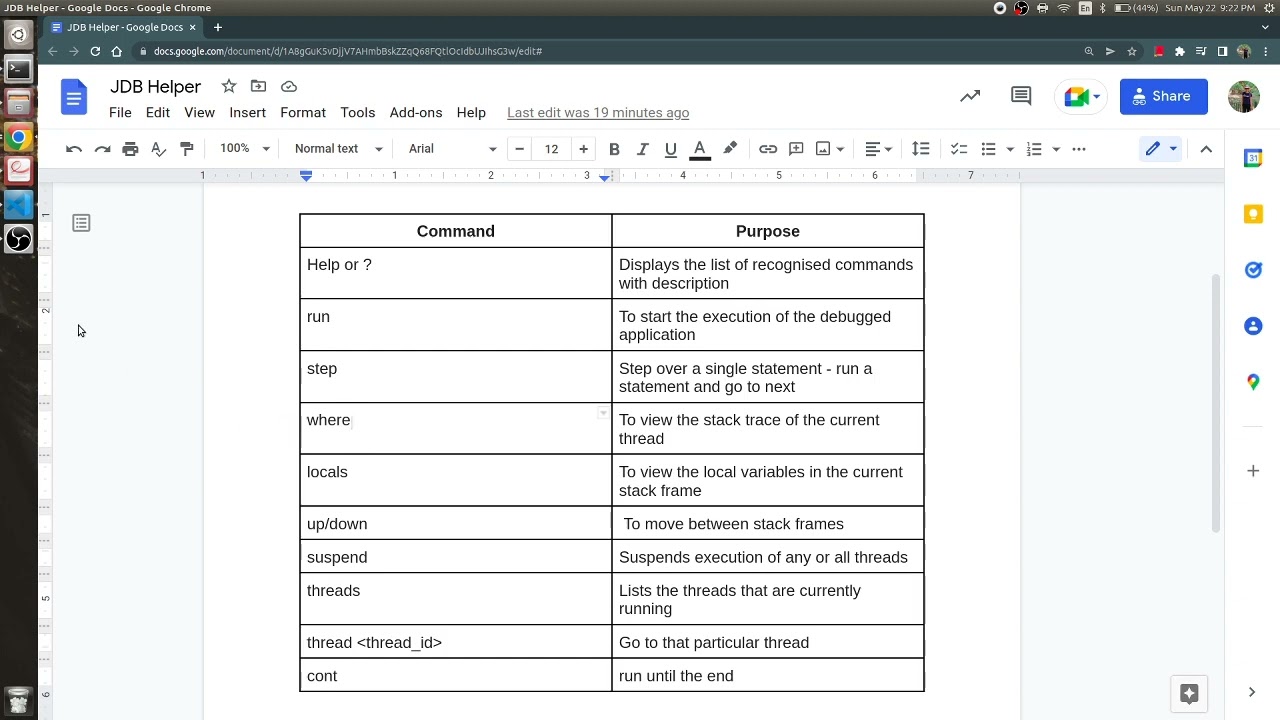Toggle bold formatting
This screenshot has width=1280, height=720.
pyautogui.click(x=614, y=149)
